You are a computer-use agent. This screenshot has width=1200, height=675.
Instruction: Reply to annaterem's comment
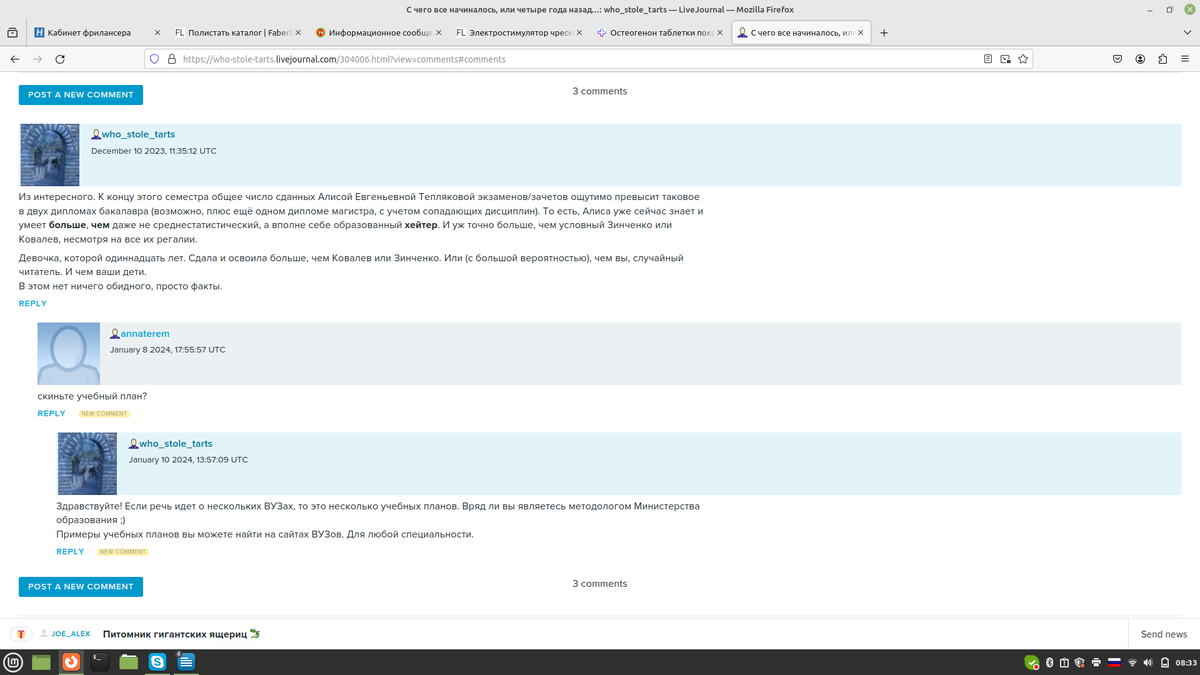click(x=52, y=413)
